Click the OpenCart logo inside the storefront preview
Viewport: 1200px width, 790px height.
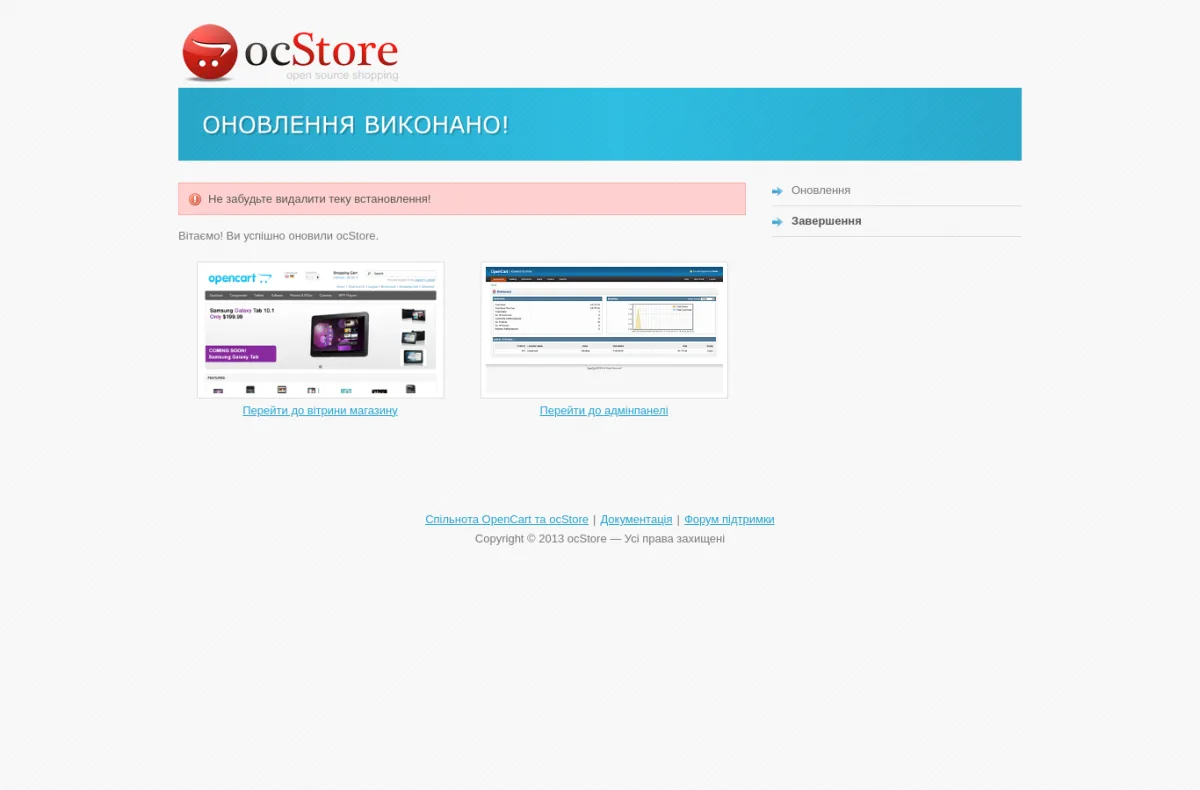240,278
